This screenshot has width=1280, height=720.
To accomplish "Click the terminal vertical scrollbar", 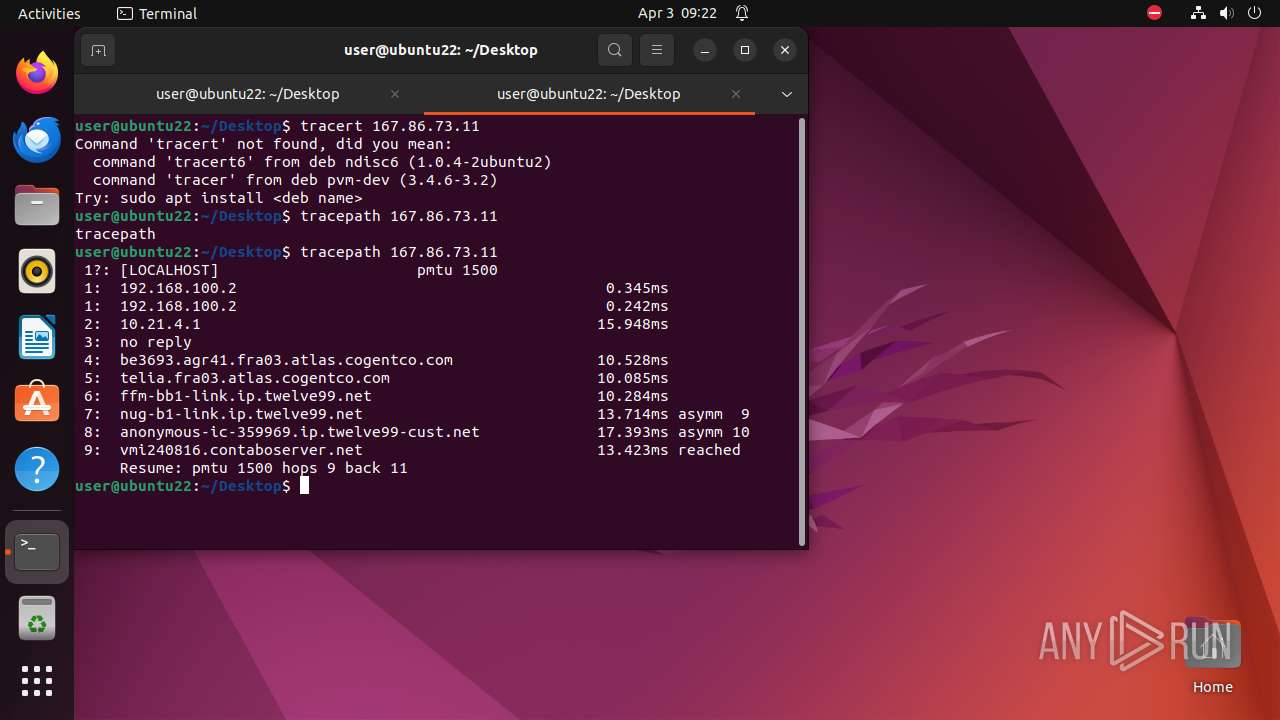I will click(802, 331).
